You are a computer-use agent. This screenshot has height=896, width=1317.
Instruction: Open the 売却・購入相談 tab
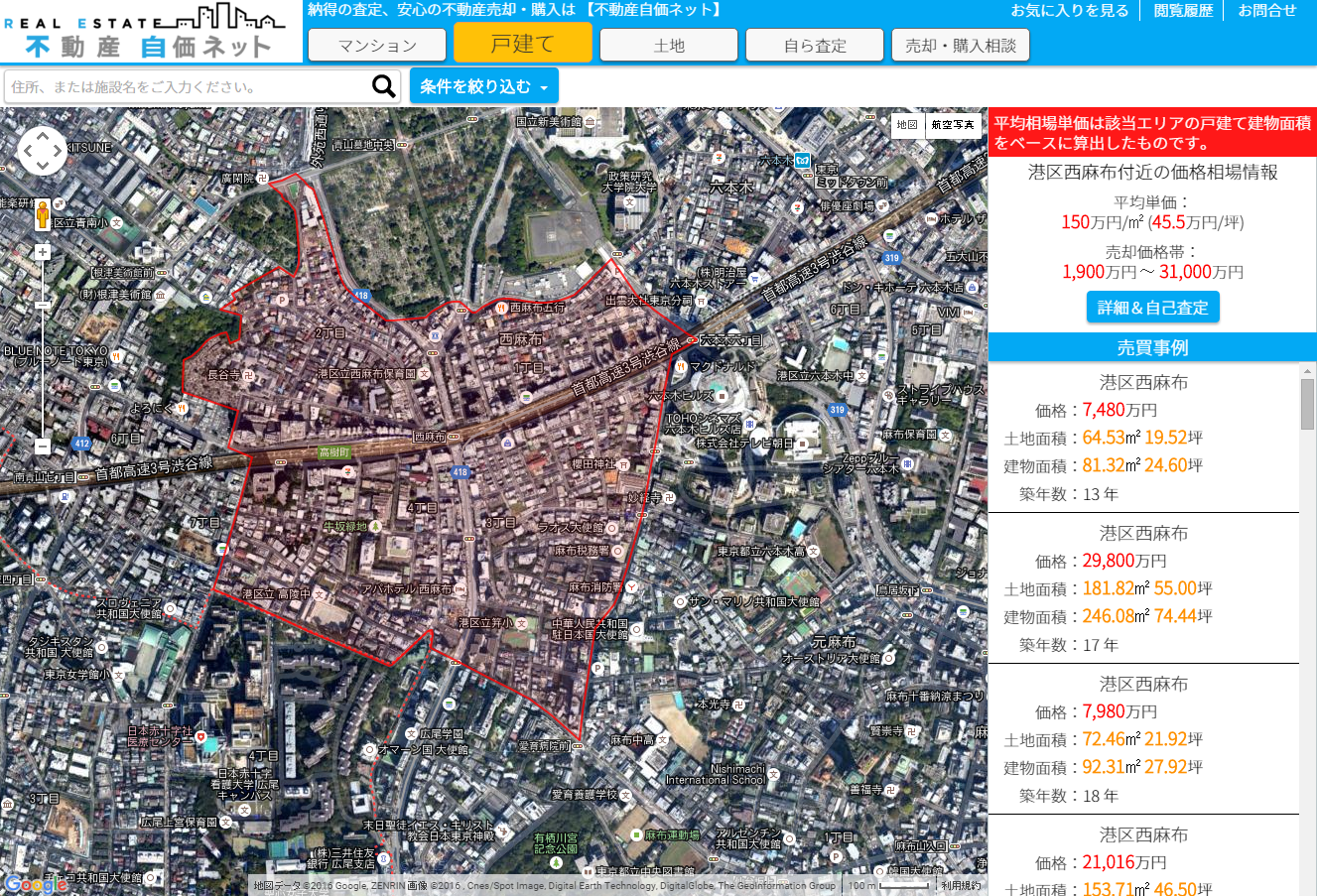point(961,46)
